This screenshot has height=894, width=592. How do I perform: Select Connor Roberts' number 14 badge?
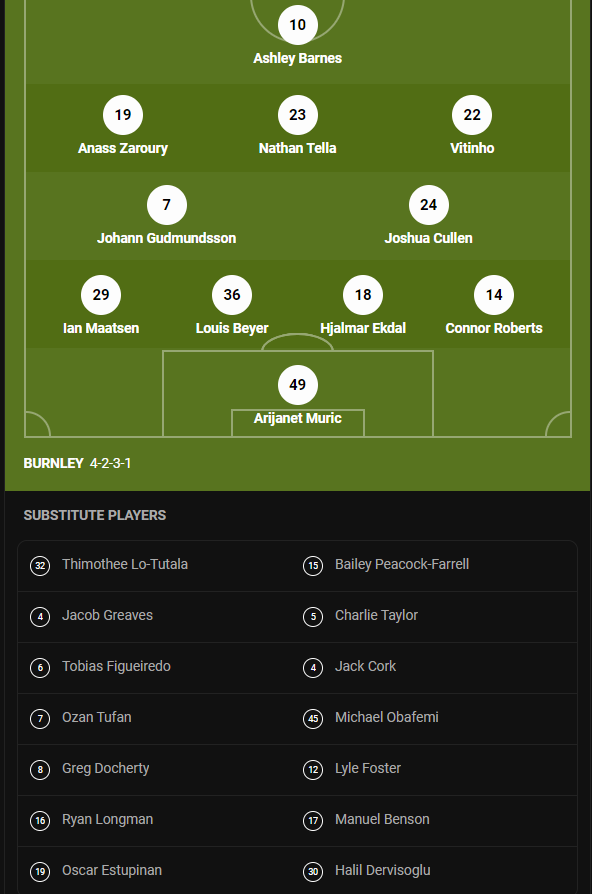[x=494, y=295]
